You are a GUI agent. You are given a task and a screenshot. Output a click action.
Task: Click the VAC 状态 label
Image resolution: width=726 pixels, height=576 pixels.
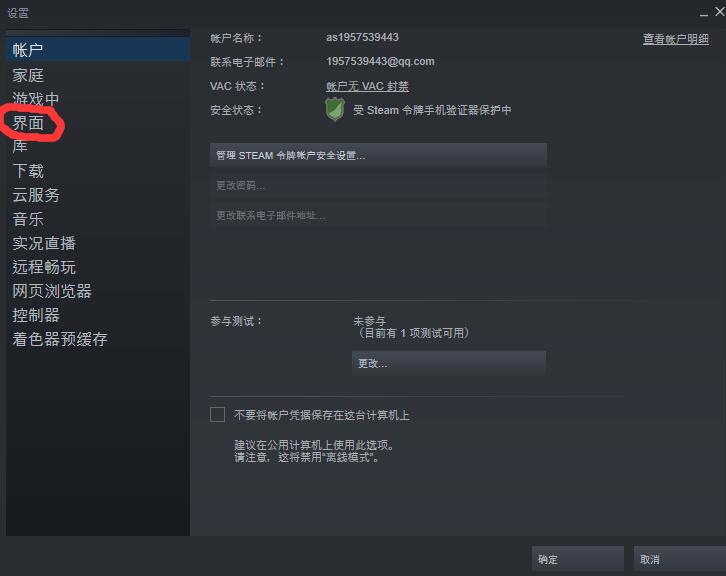click(x=237, y=86)
